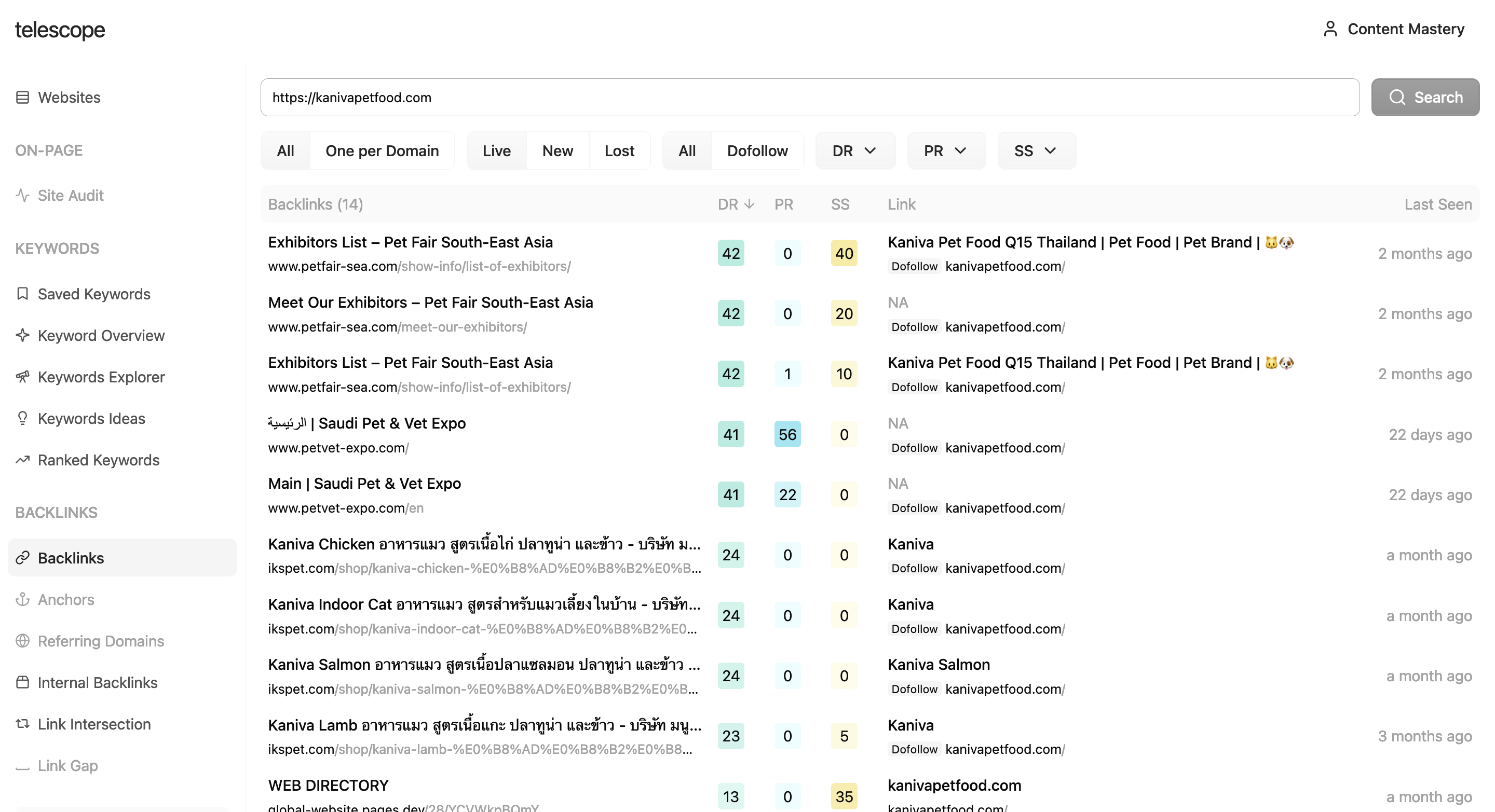Screen dimensions: 1495x812
Task: Open Keywords Explorer page
Action: [102, 377]
